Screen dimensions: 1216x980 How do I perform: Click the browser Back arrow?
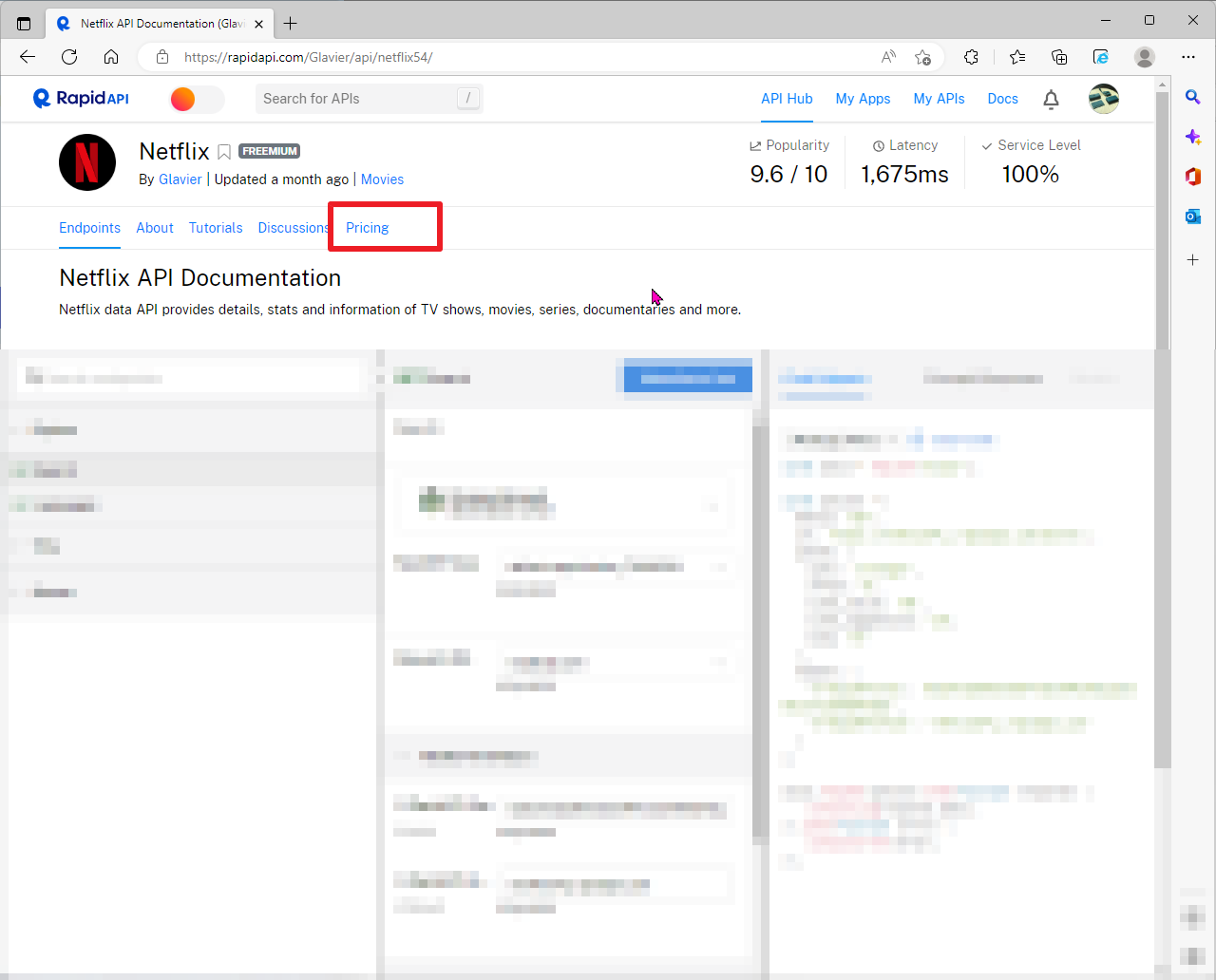tap(28, 57)
